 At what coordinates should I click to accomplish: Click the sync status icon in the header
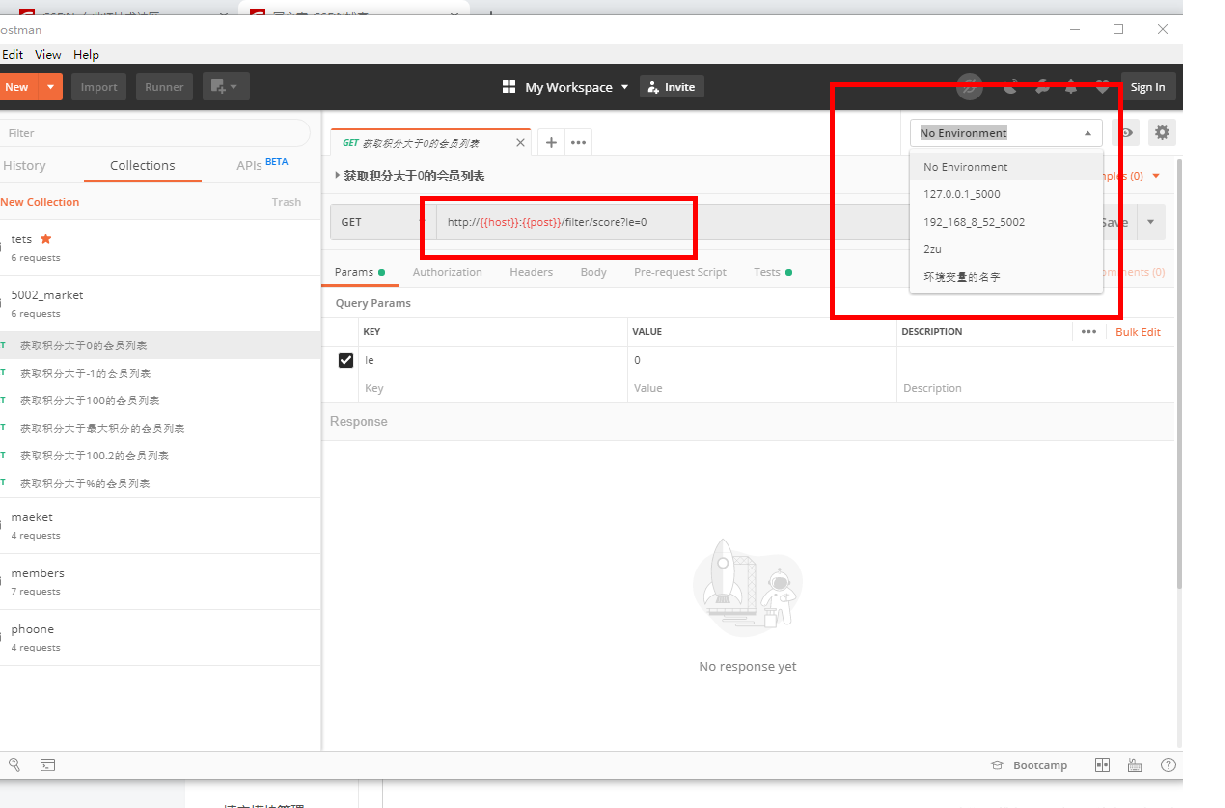coord(969,87)
